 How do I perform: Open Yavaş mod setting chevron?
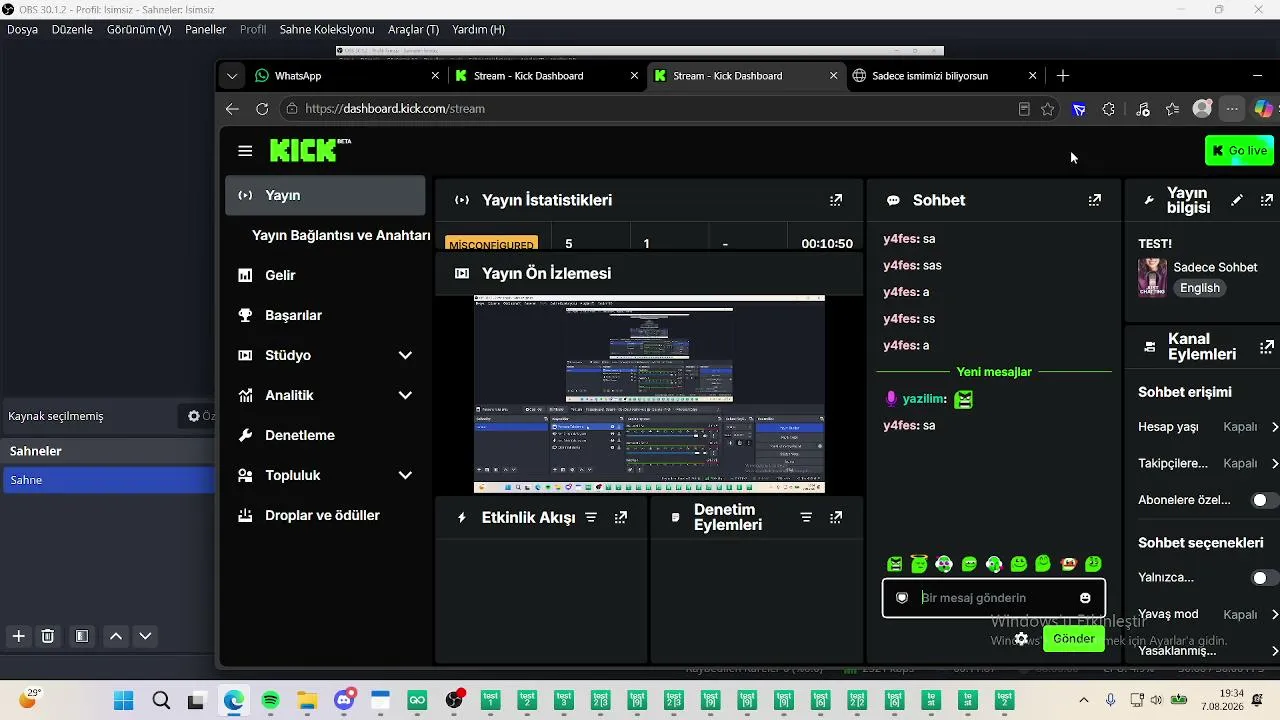(x=1274, y=615)
